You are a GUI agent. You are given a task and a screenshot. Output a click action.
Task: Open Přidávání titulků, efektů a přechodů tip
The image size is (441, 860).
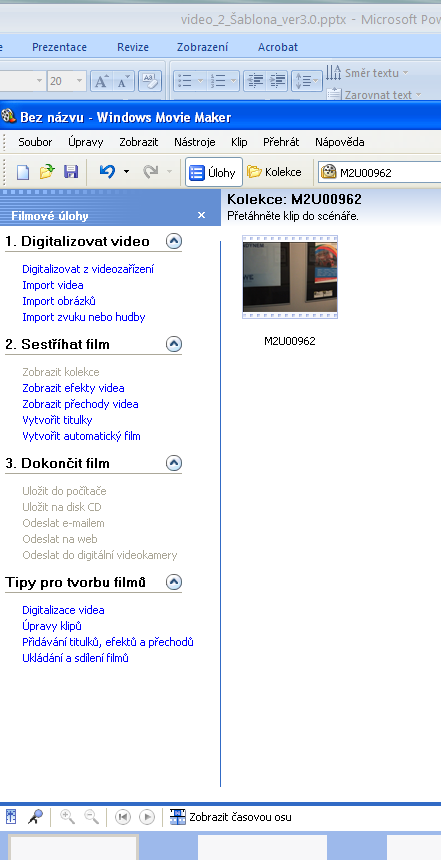click(108, 642)
